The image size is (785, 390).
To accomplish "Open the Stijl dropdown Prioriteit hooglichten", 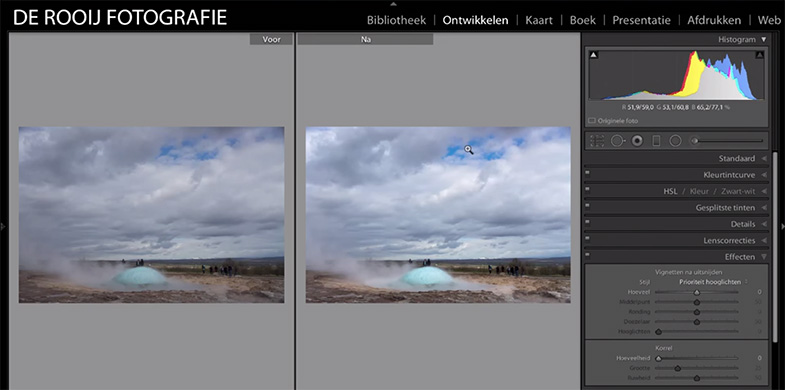I will tap(713, 281).
